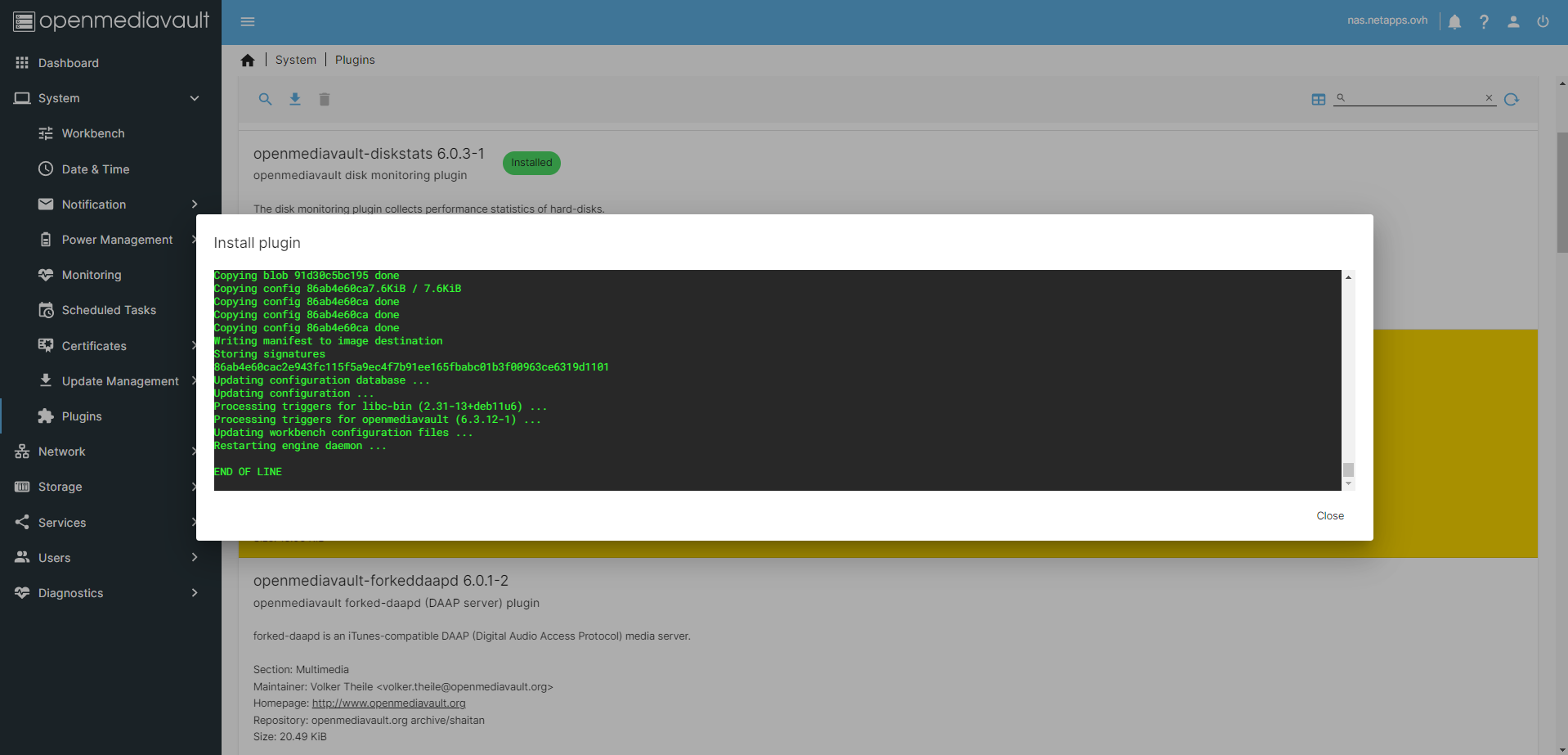Expand the Notification submenu
Screen dimensions: 1568x755
195,204
